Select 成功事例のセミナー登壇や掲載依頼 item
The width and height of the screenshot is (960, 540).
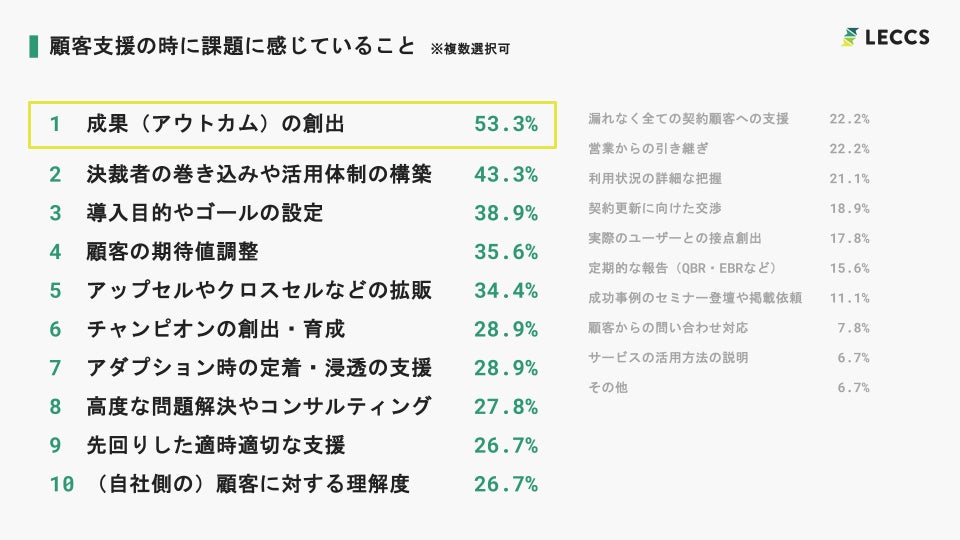click(695, 298)
